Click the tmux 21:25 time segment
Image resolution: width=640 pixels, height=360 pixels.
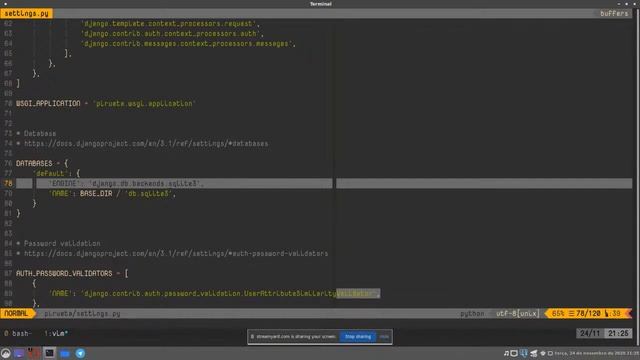(x=618, y=333)
